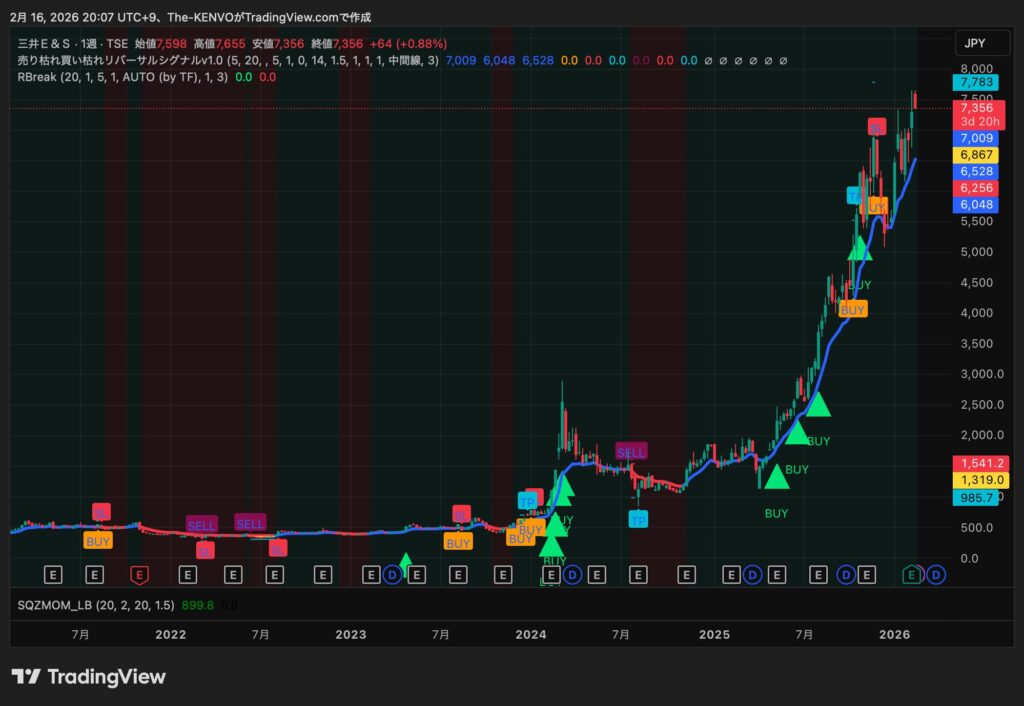Select the SL label at the price peak

point(876,127)
